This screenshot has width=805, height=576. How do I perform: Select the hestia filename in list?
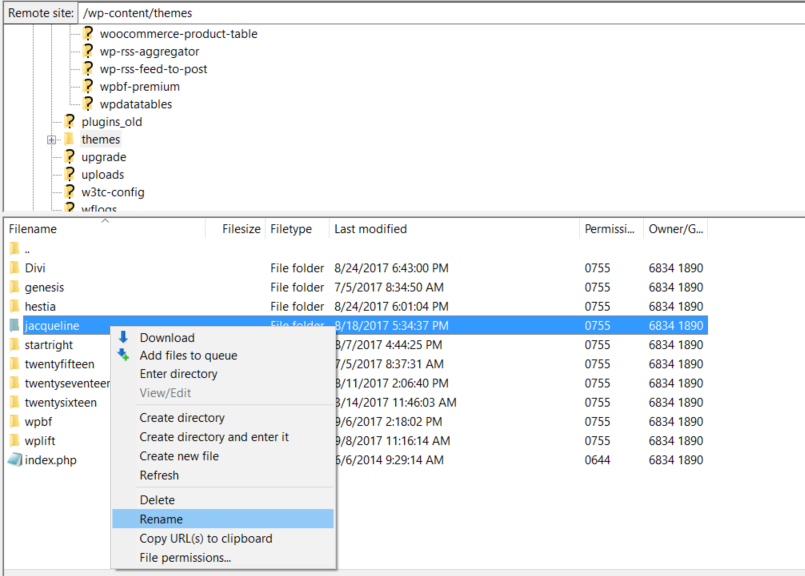coord(40,306)
